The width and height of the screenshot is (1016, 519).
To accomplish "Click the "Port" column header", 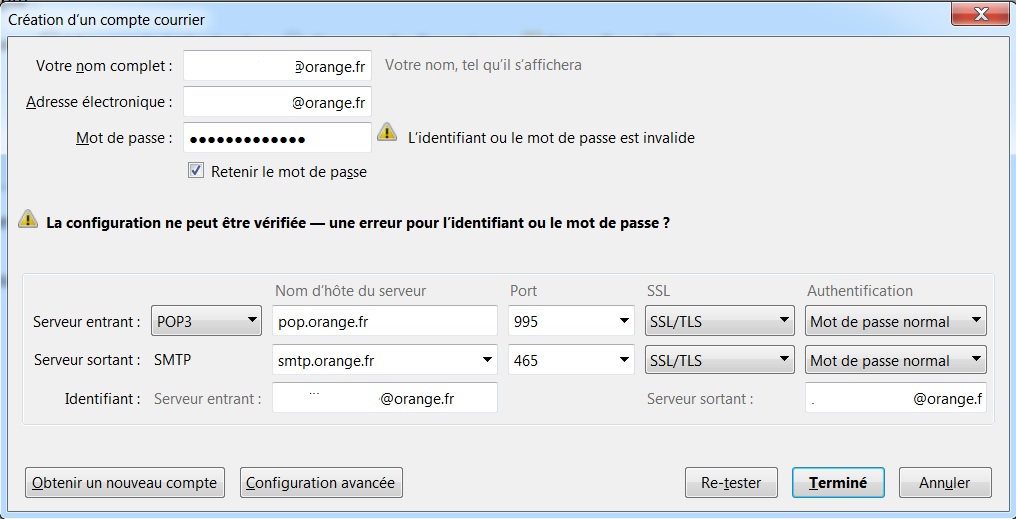I will [524, 291].
